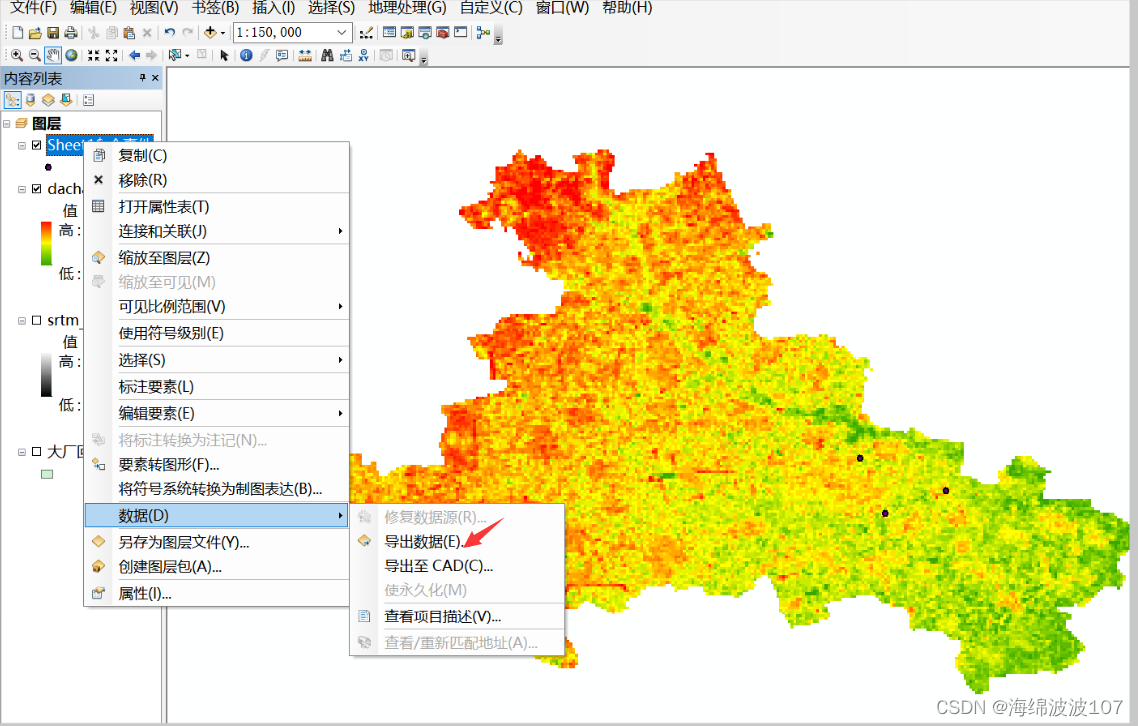
Task: Toggle auto-hide pin of 内容列表 panel
Action: pyautogui.click(x=142, y=78)
